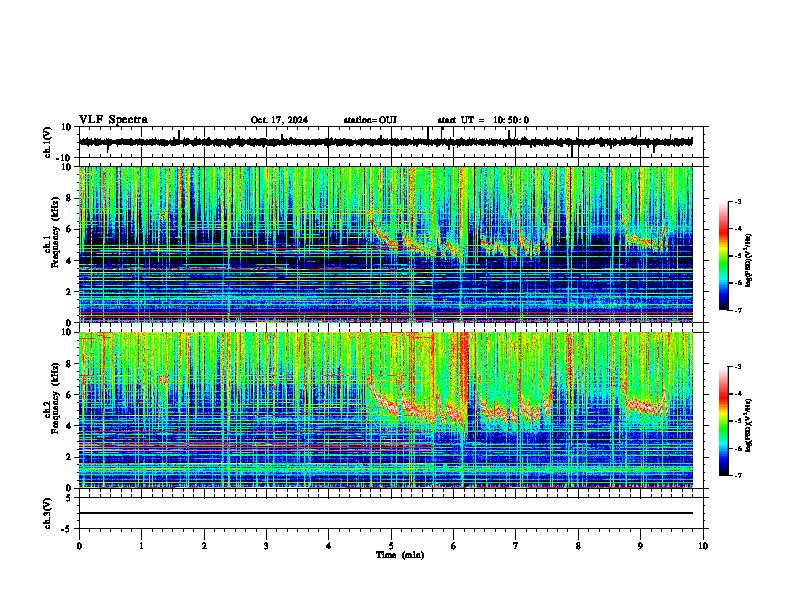Image resolution: width=792 pixels, height=612 pixels.
Task: Click the ch.2 emission band near minute 9
Action: click(x=647, y=405)
